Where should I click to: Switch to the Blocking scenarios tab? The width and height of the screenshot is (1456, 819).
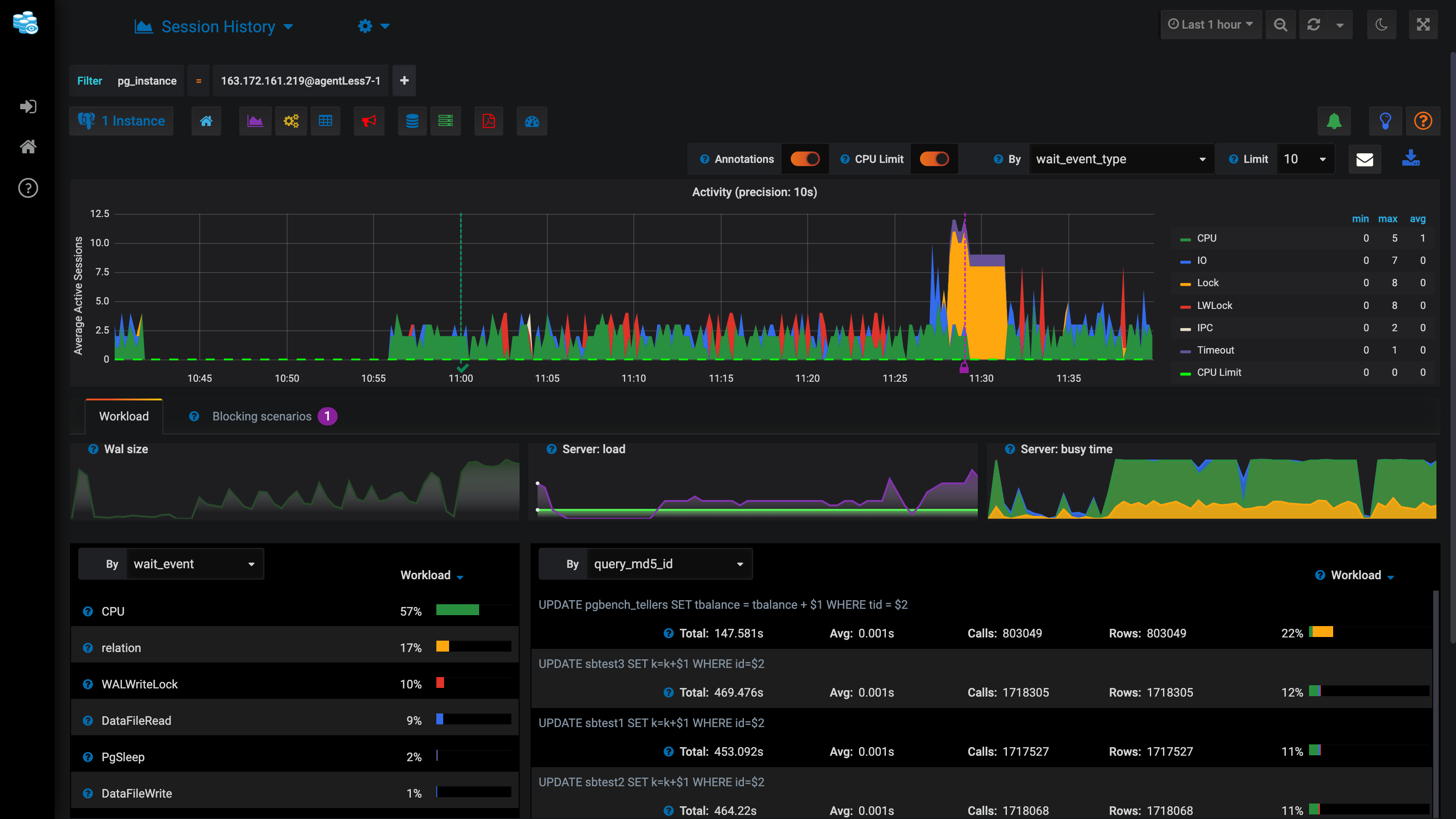click(x=263, y=416)
